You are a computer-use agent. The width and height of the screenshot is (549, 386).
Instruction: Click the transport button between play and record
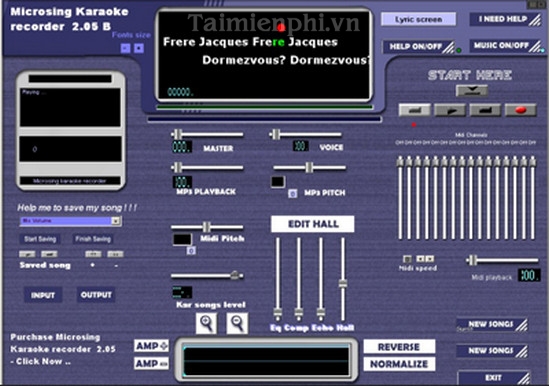(x=485, y=110)
